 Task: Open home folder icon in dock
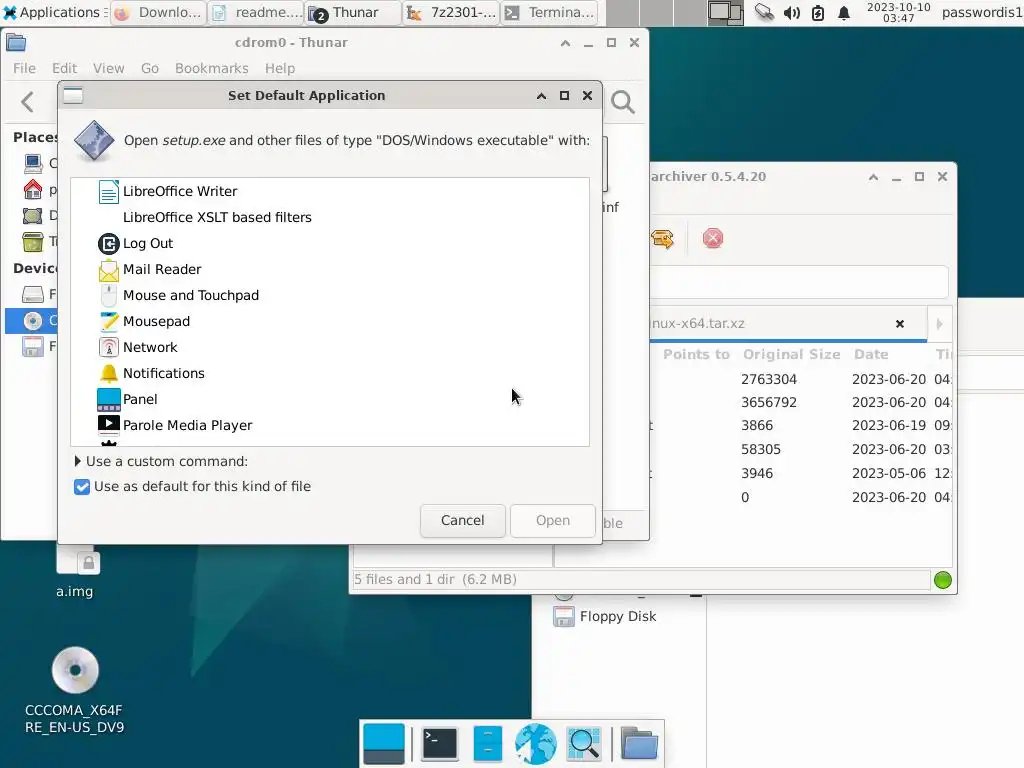pyautogui.click(x=639, y=744)
